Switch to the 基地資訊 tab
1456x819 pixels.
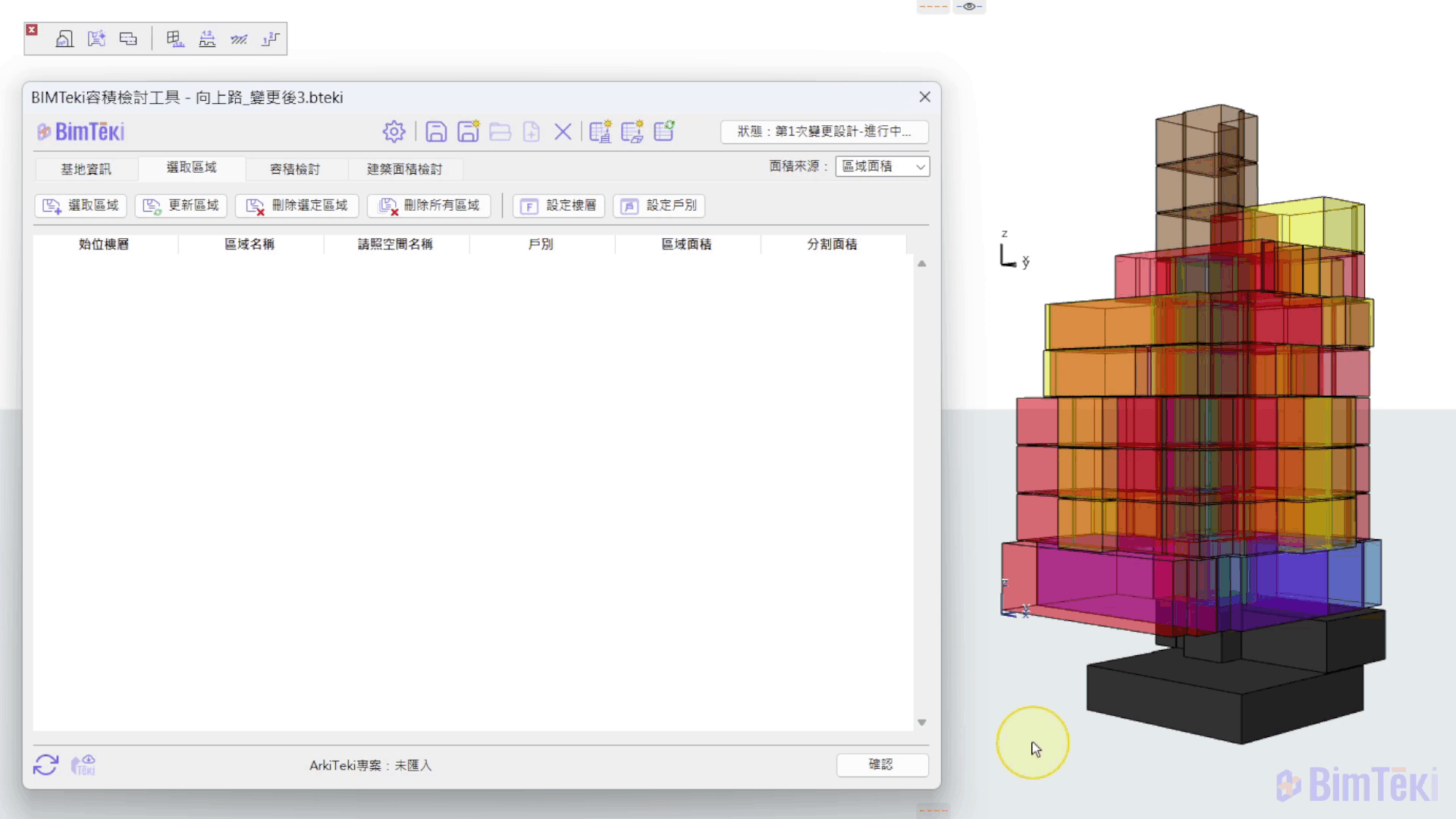[x=86, y=169]
